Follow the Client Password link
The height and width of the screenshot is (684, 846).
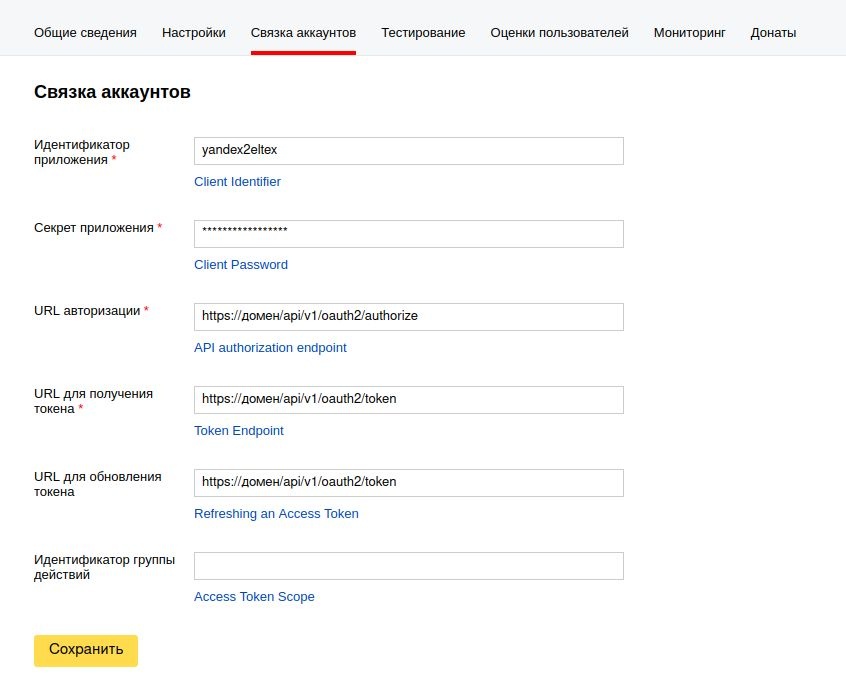(x=241, y=265)
